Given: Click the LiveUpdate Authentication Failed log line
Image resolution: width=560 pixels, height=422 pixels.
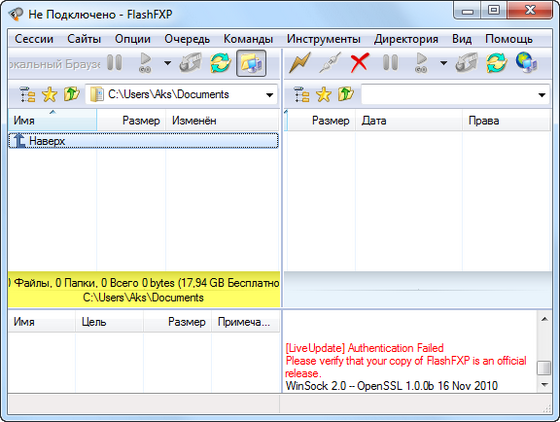Looking at the screenshot, I should pos(365,348).
